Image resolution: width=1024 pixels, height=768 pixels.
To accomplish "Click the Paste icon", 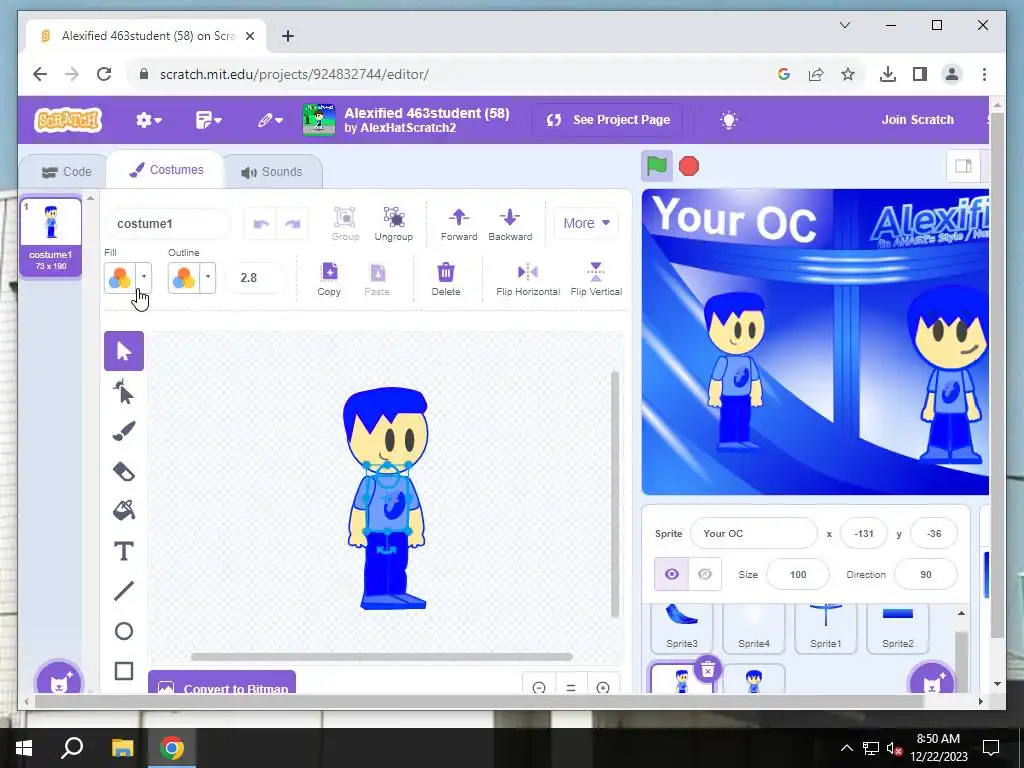I will (377, 279).
